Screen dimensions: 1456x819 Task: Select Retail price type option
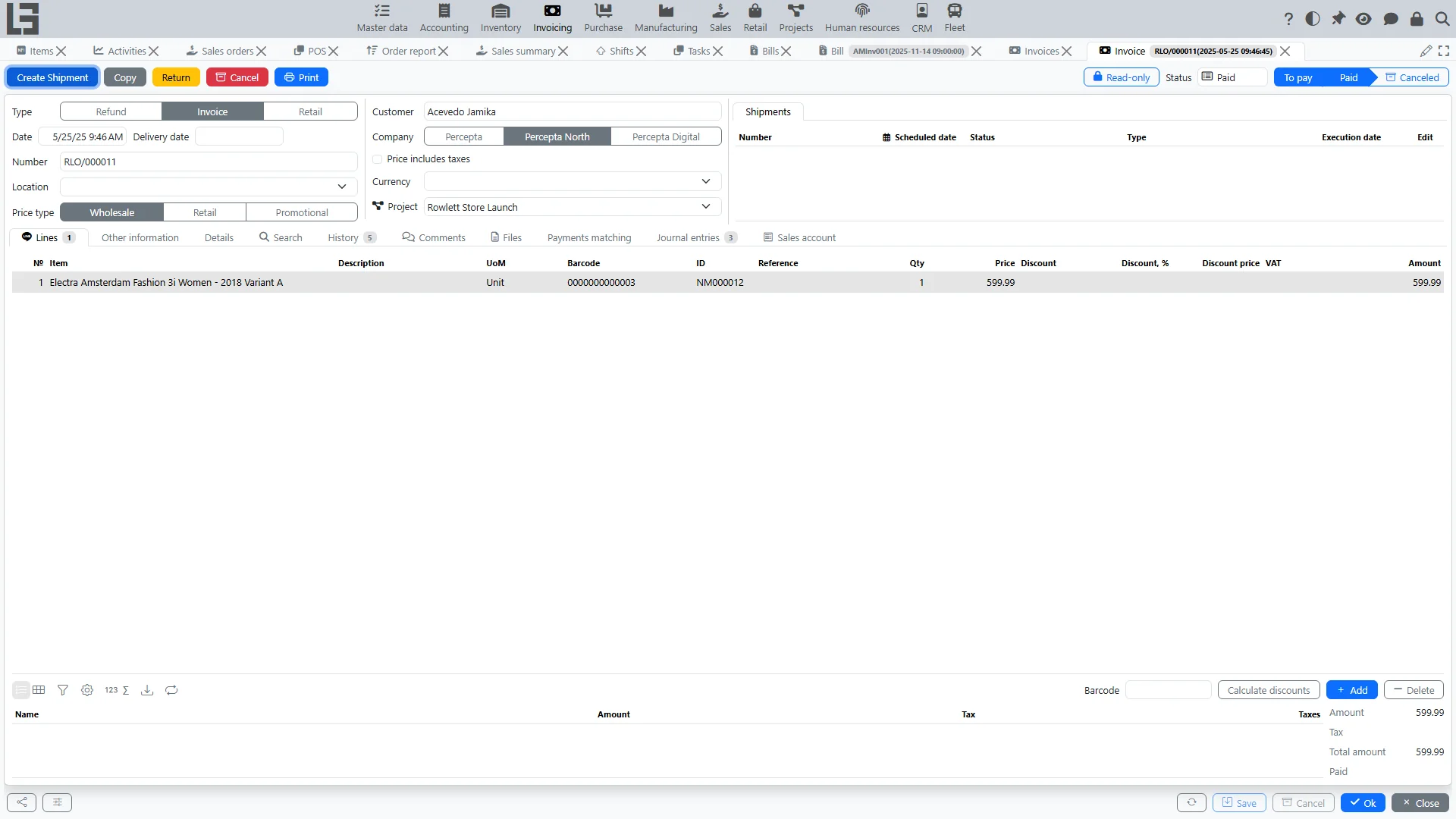point(205,212)
